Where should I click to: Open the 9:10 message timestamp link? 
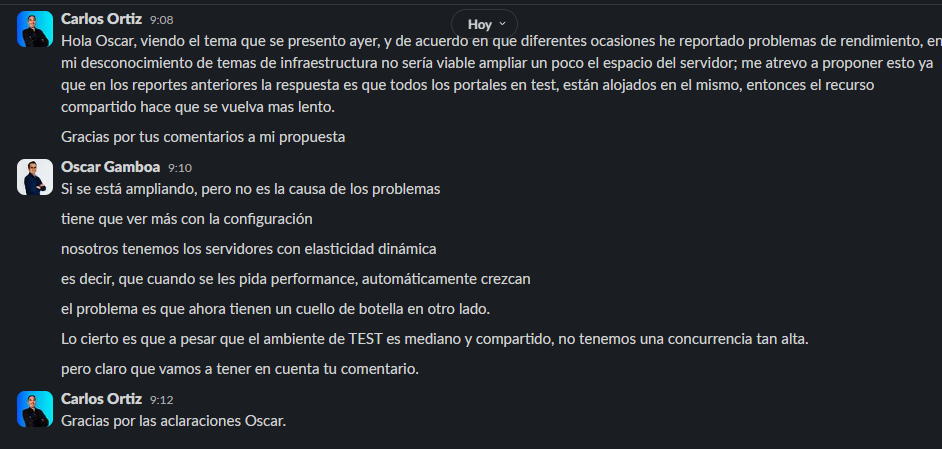[179, 168]
